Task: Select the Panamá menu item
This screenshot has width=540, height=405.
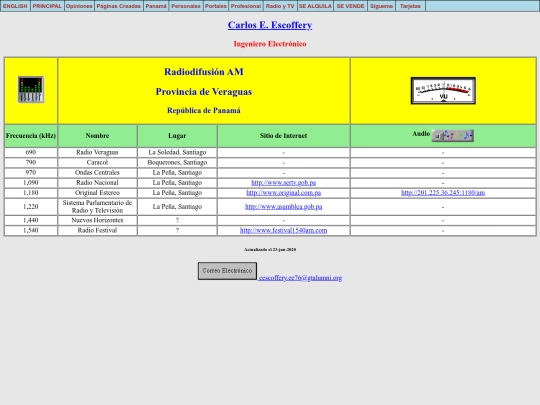Action: [x=156, y=6]
